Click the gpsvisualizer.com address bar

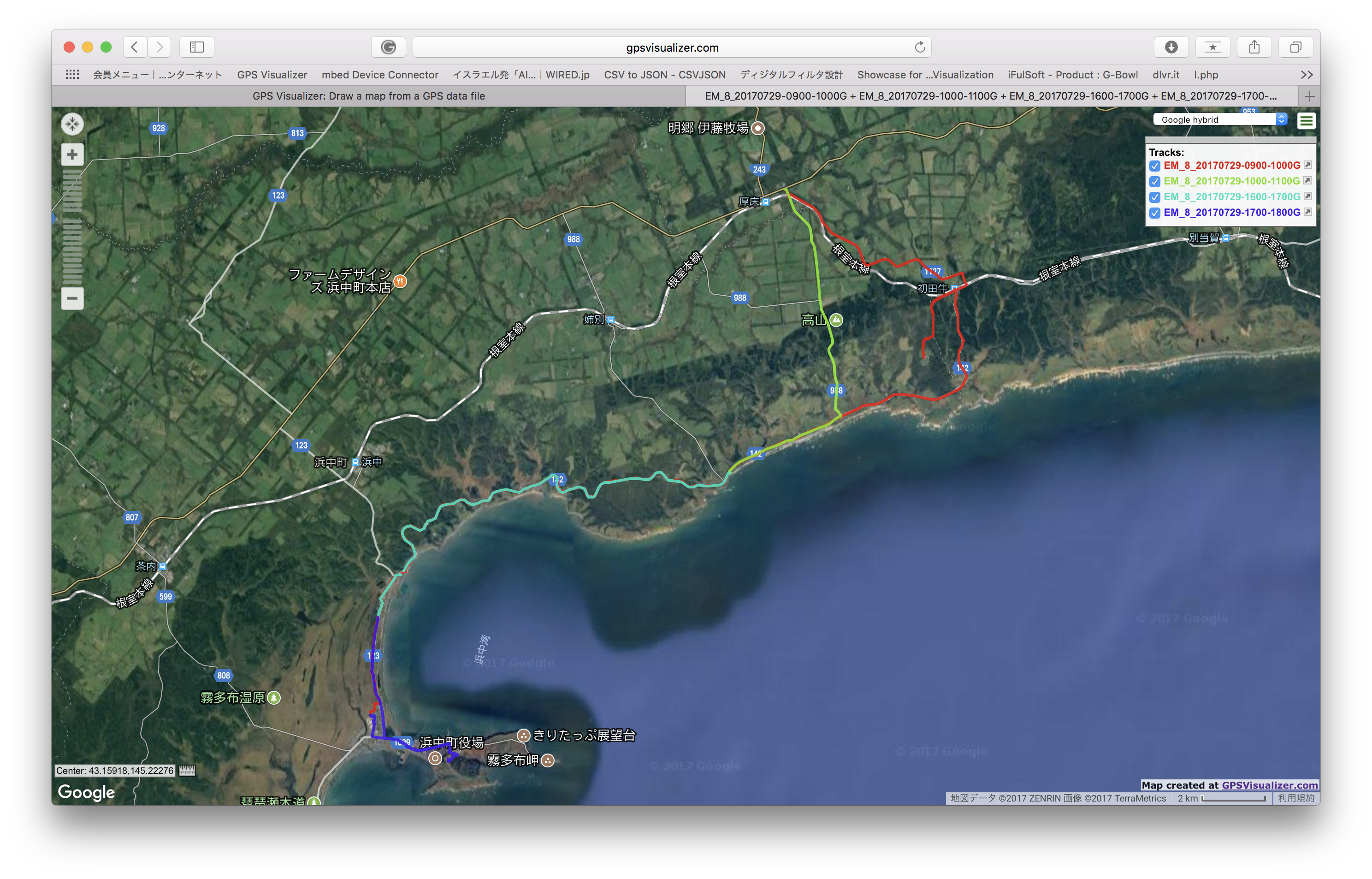pyautogui.click(x=672, y=48)
